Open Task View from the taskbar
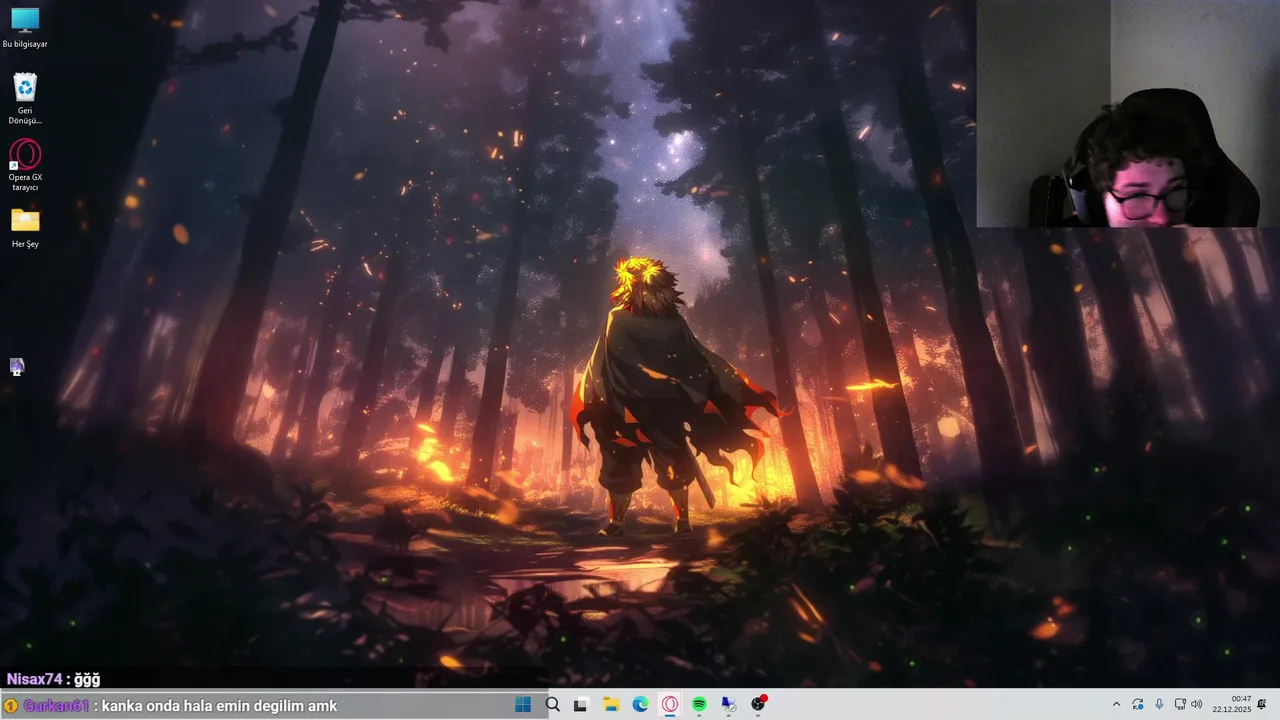Screen dimensions: 1280x720 581,704
